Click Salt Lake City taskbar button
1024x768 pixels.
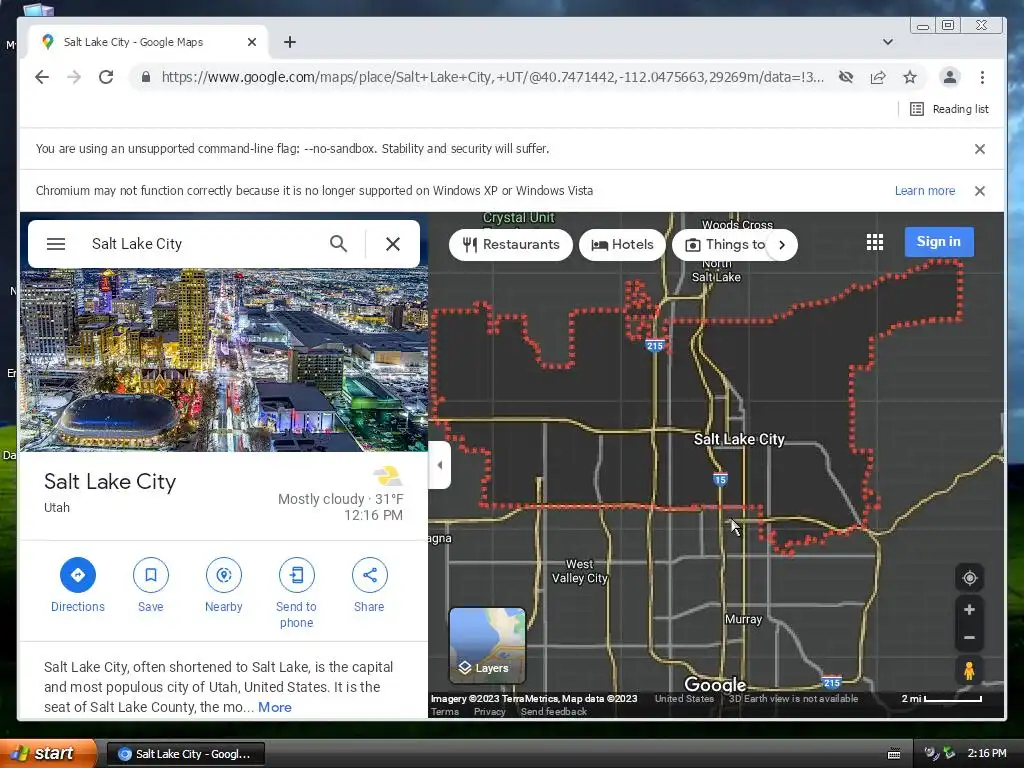point(185,754)
